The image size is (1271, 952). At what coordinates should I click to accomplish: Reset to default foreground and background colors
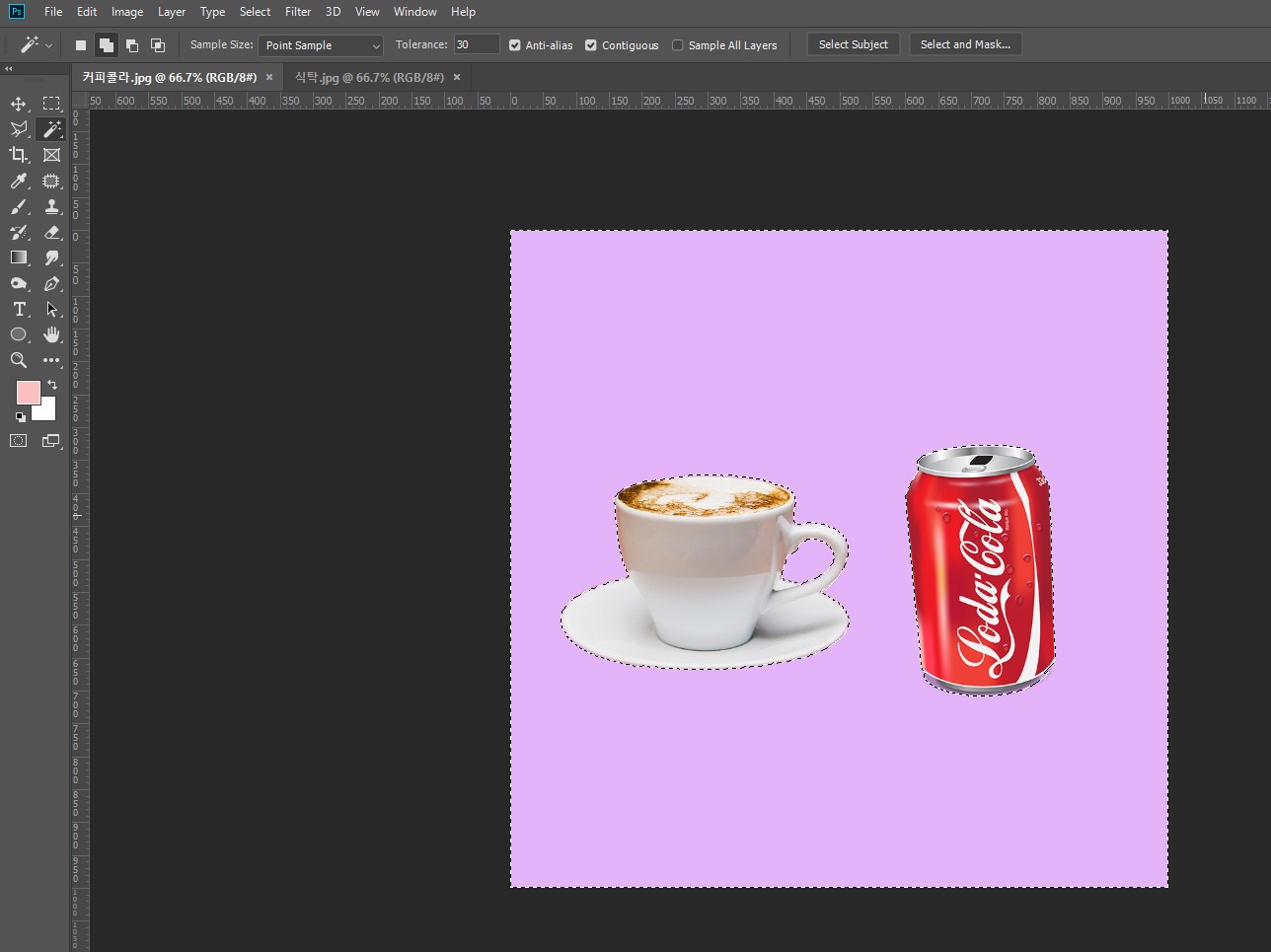tap(20, 417)
